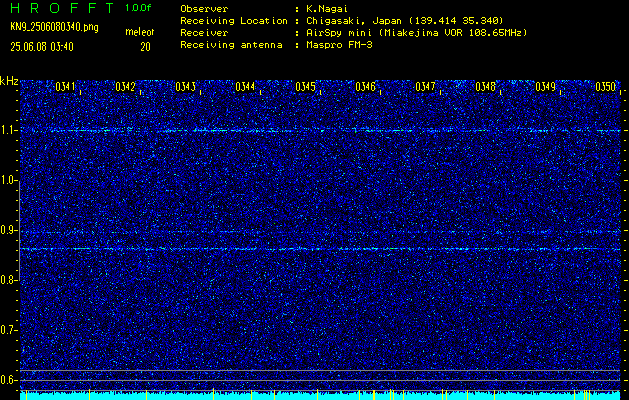Viewport: 629px width, 400px height.
Task: Click the 0349 time marker
Action: point(545,87)
